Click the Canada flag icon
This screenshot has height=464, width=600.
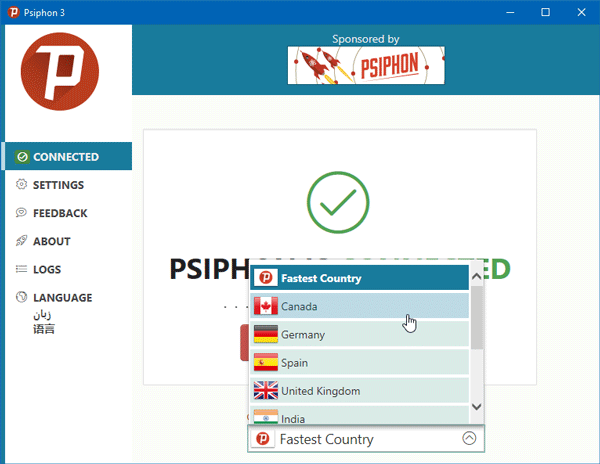point(266,306)
